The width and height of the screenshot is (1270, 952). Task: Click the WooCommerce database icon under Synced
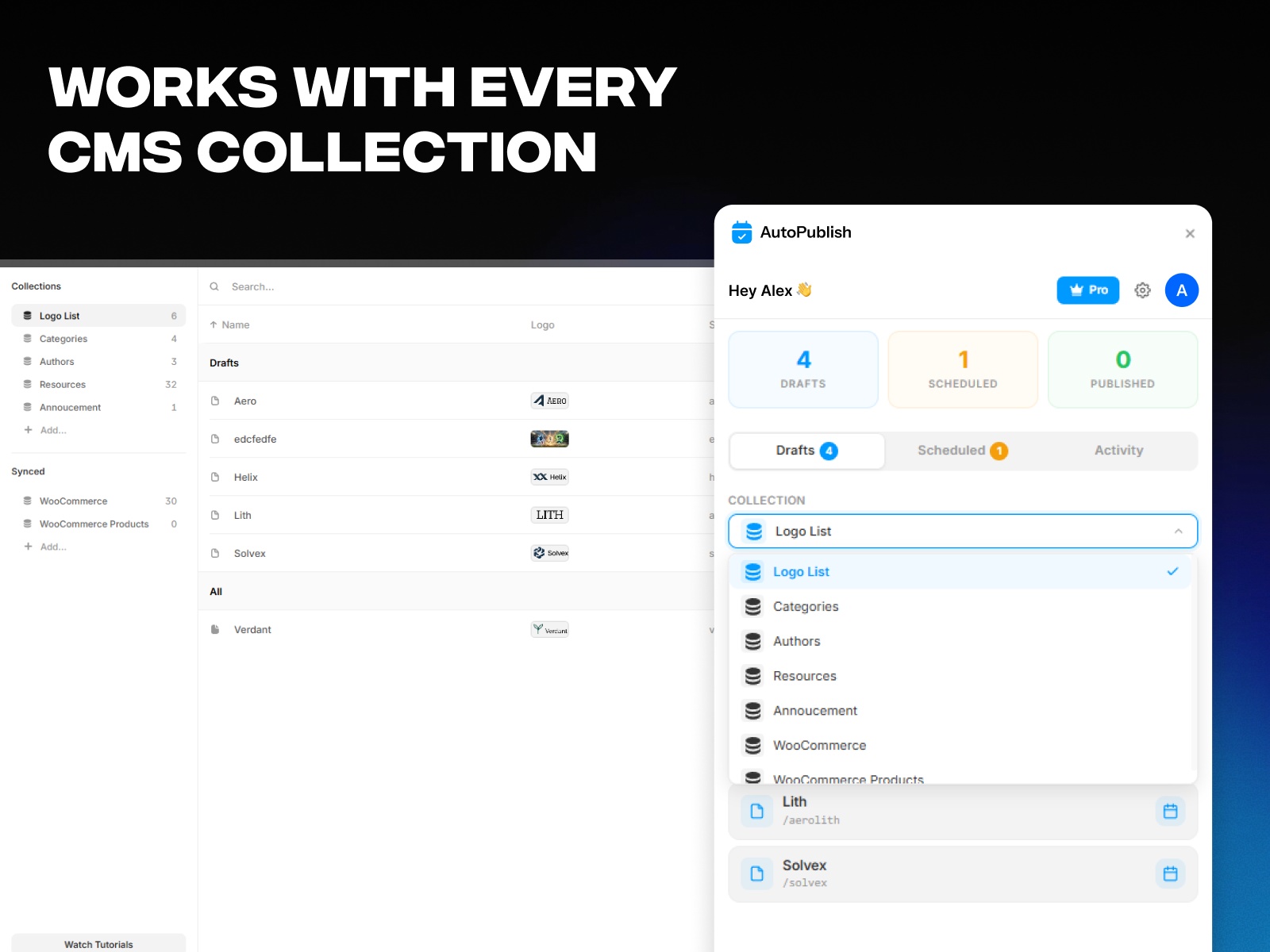coord(28,501)
